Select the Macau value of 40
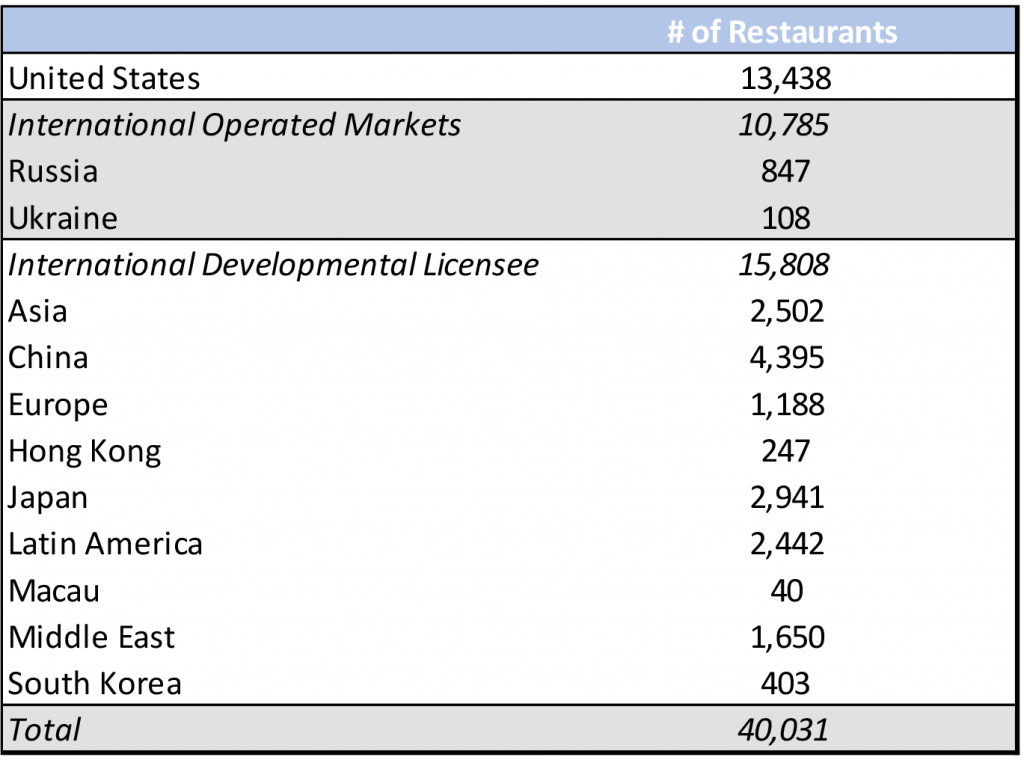The width and height of the screenshot is (1024, 760). [786, 591]
